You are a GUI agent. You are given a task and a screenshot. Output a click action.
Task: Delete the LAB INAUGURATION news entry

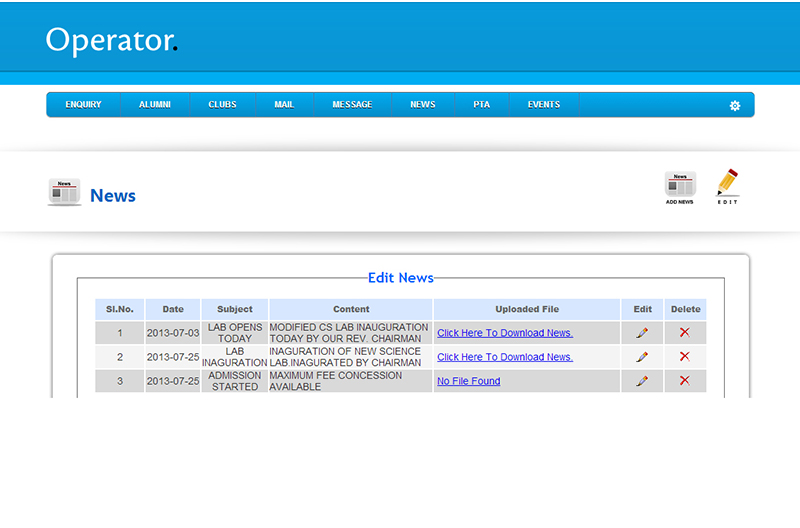point(685,357)
